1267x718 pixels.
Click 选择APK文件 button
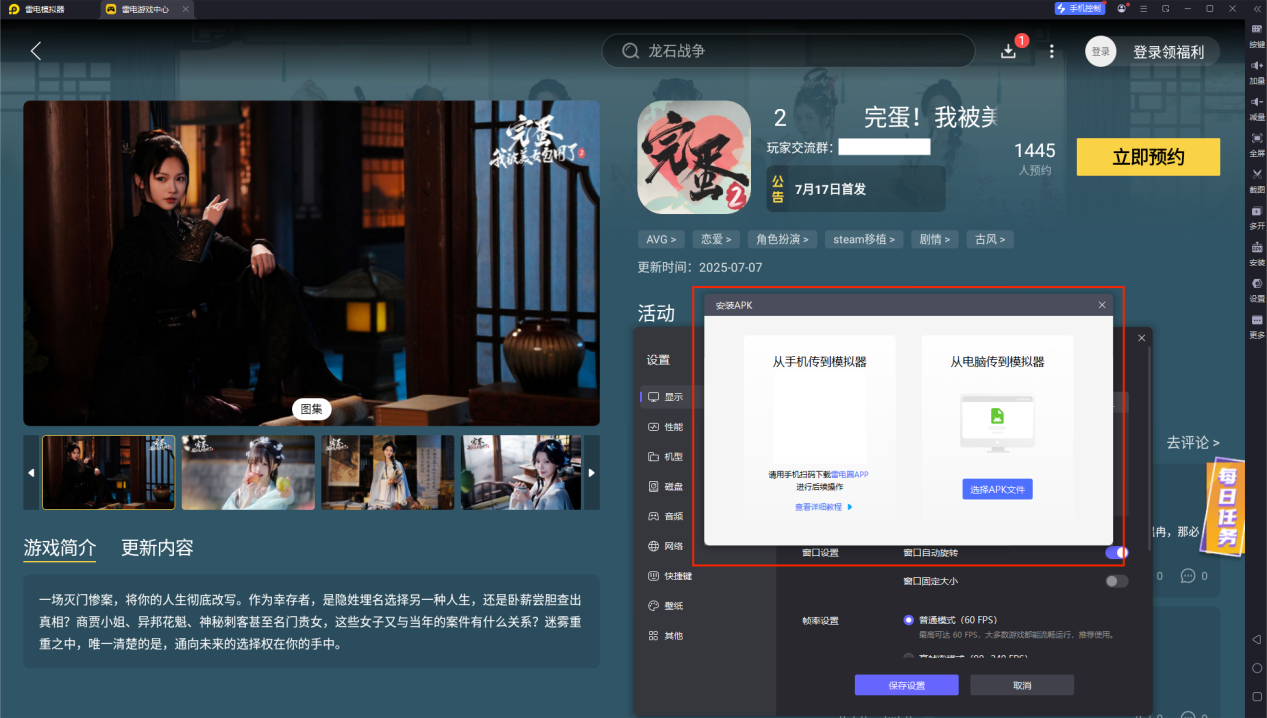coord(997,489)
